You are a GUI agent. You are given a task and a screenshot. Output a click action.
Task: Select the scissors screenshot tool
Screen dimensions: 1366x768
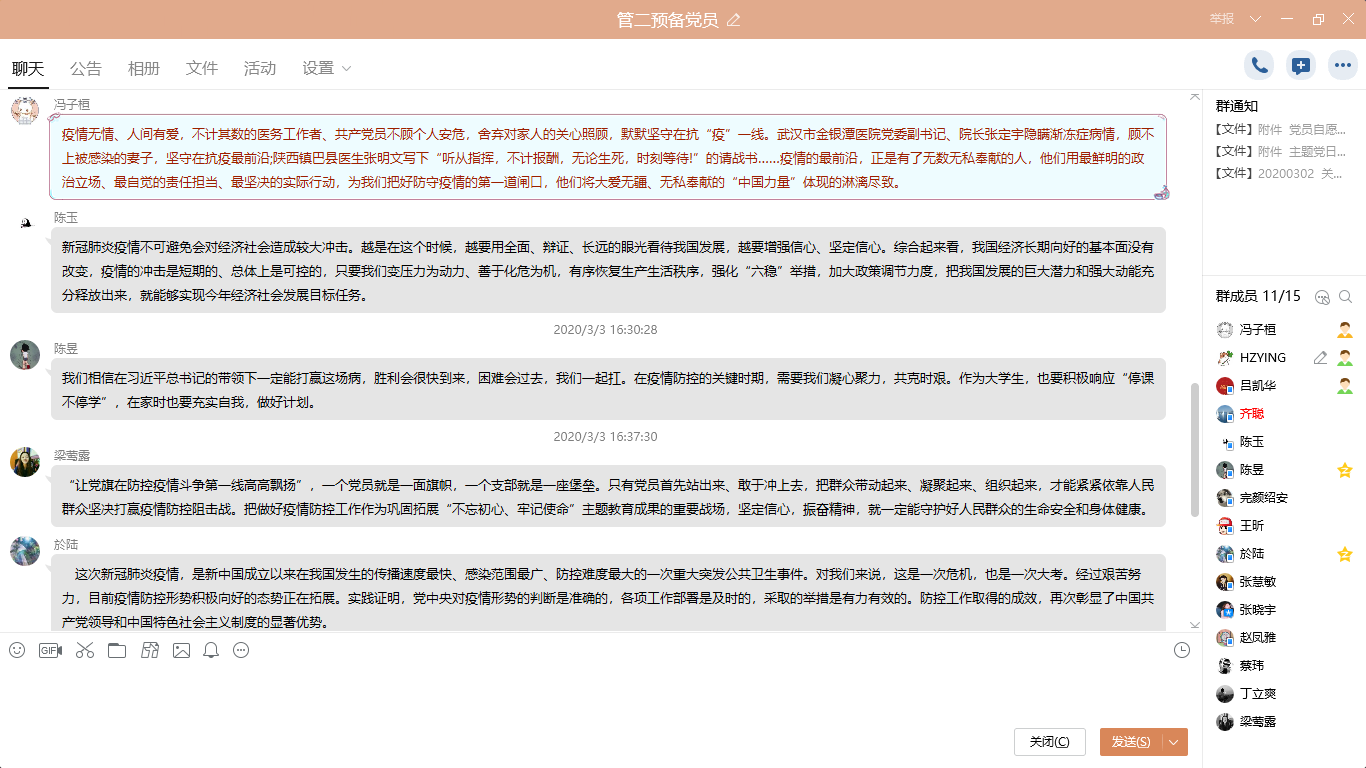84,650
